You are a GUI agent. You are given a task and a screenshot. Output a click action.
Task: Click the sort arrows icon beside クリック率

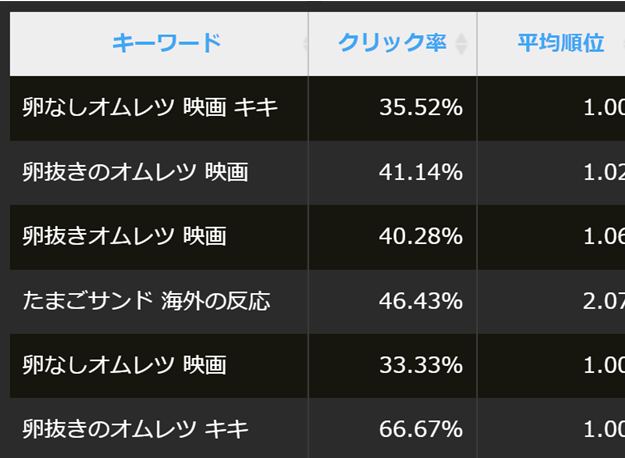click(461, 44)
